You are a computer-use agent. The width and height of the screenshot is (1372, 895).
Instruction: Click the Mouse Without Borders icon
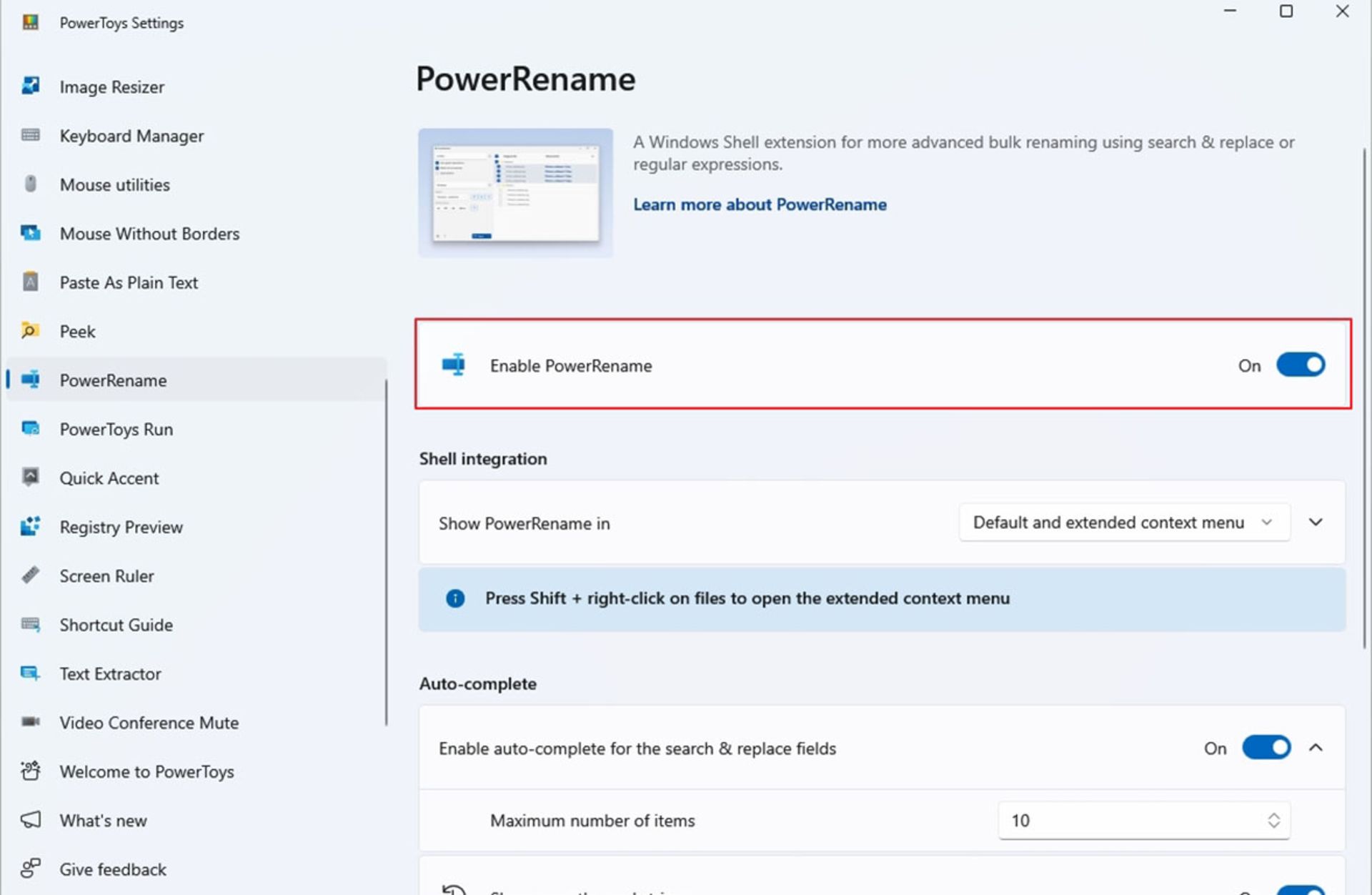pyautogui.click(x=30, y=232)
